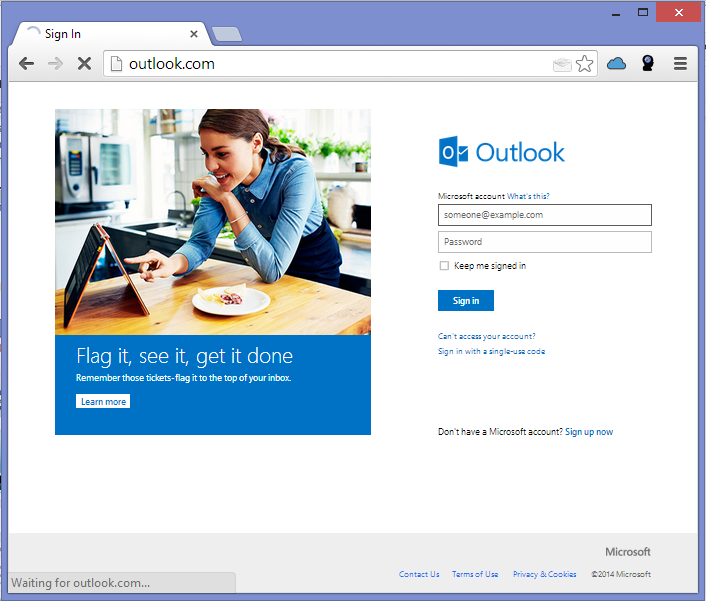
Task: Click Sign in with a single-use code
Action: tap(491, 351)
